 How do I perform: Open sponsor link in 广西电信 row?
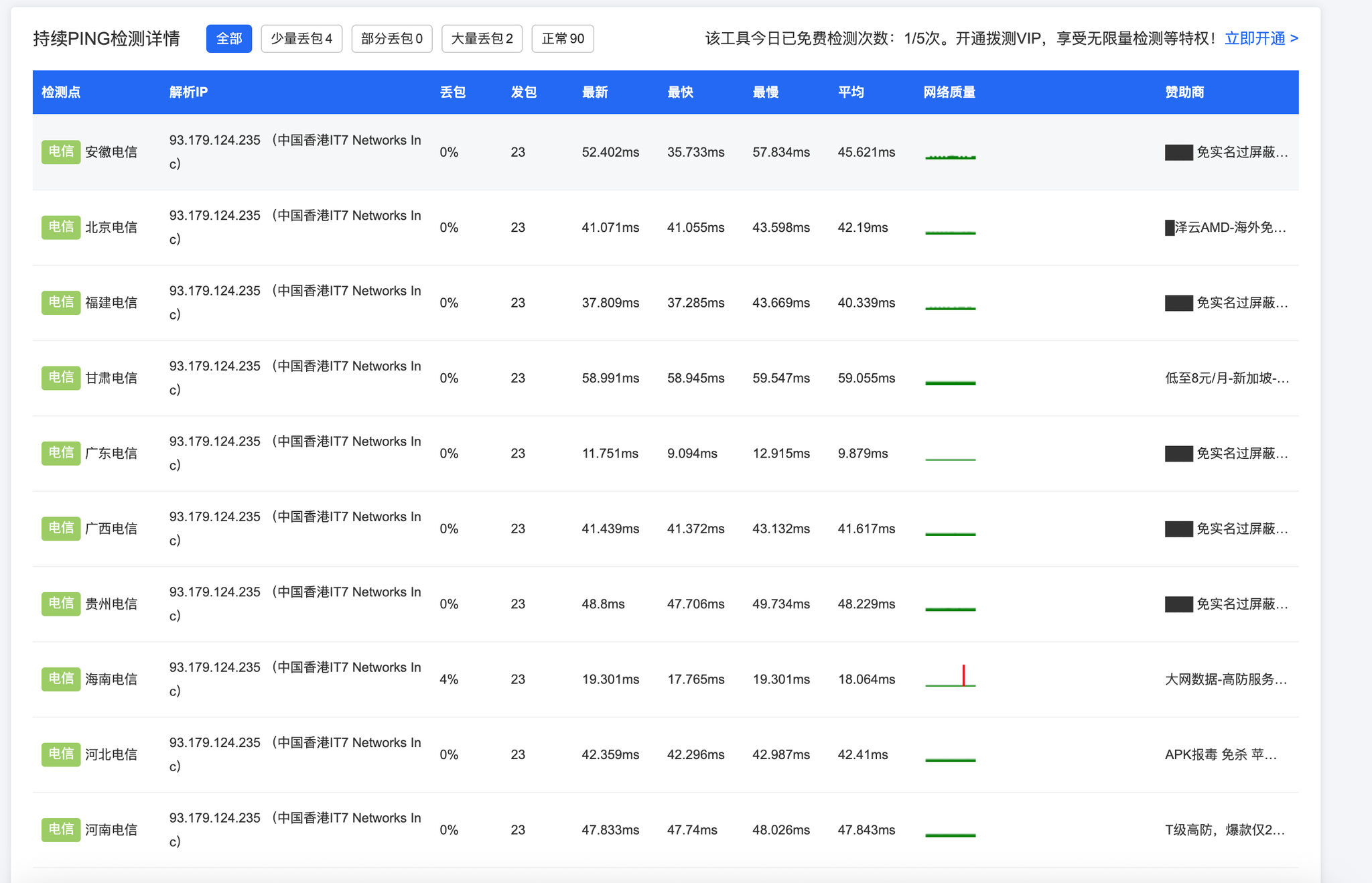pyautogui.click(x=1226, y=529)
